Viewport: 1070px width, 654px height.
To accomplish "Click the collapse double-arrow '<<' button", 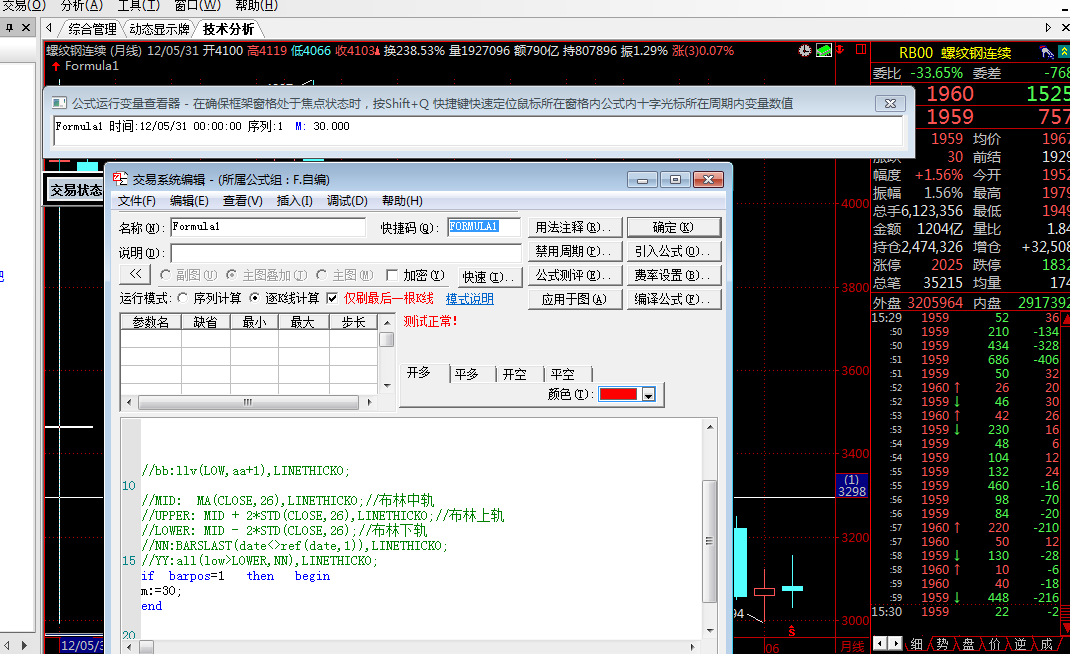I will [x=134, y=275].
